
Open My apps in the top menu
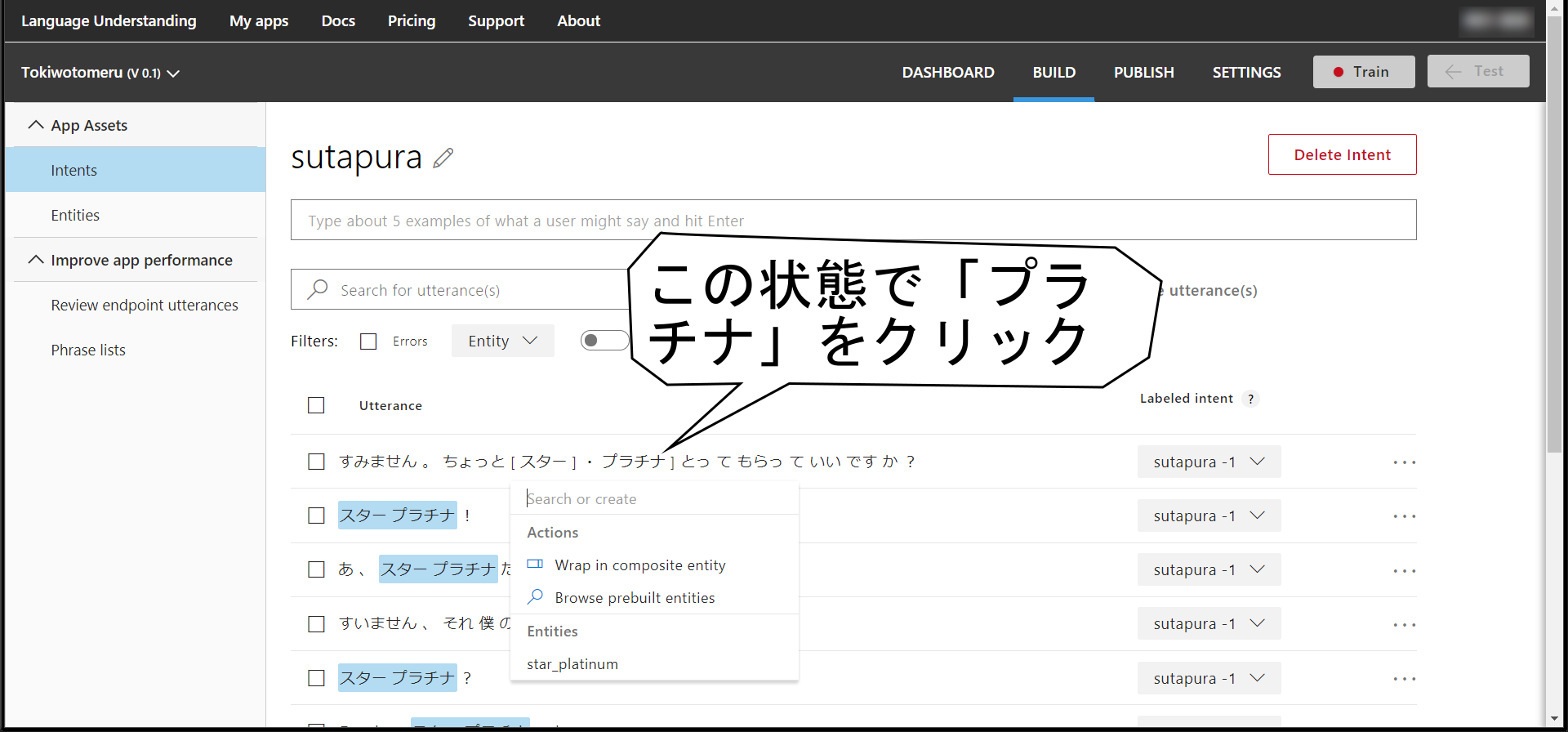tap(259, 21)
